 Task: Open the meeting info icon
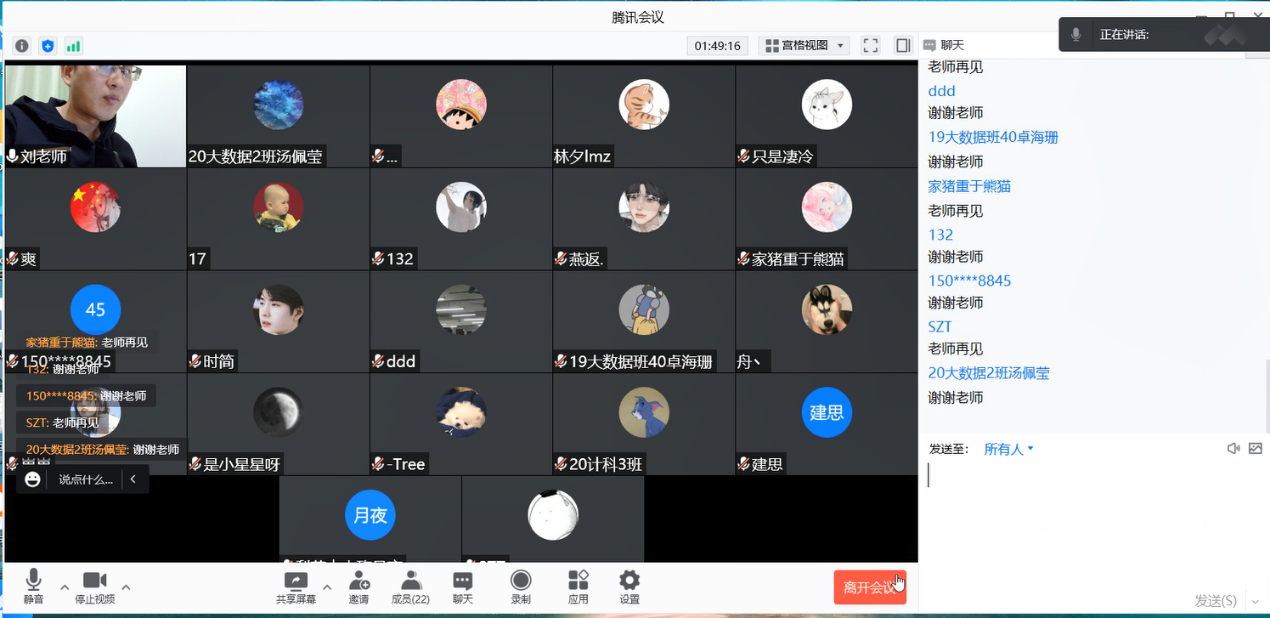(22, 46)
